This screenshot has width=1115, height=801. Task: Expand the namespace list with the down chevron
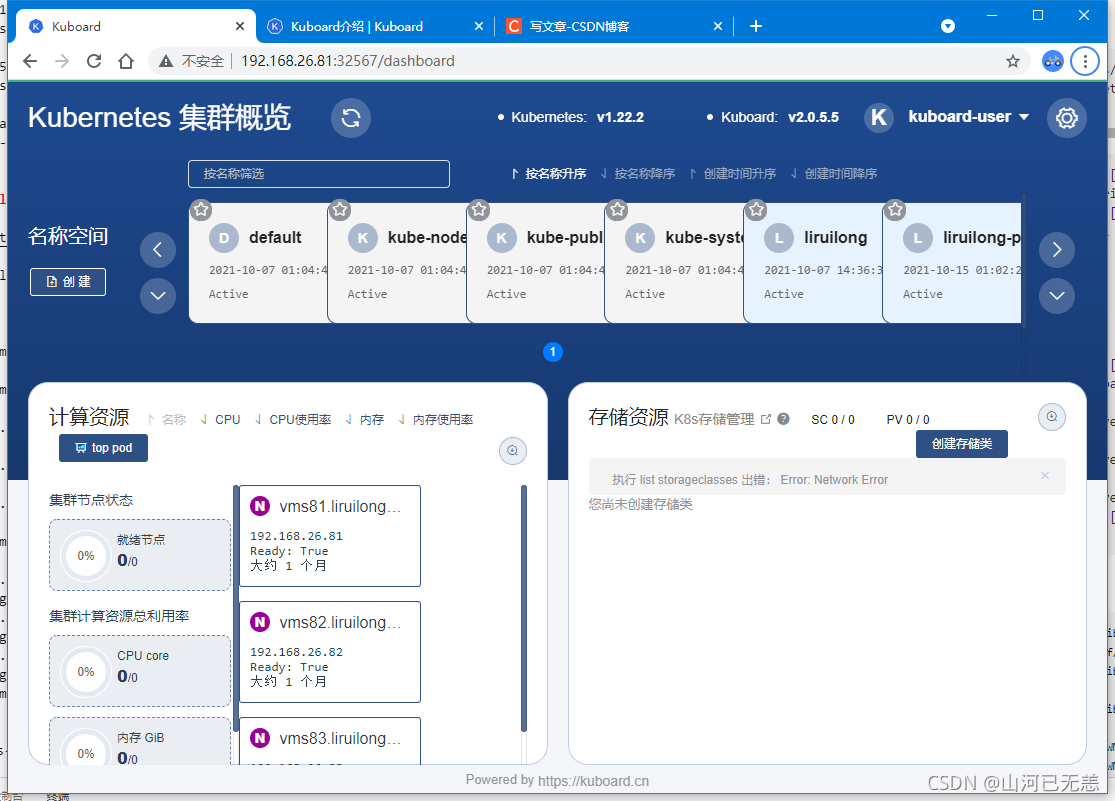(157, 295)
